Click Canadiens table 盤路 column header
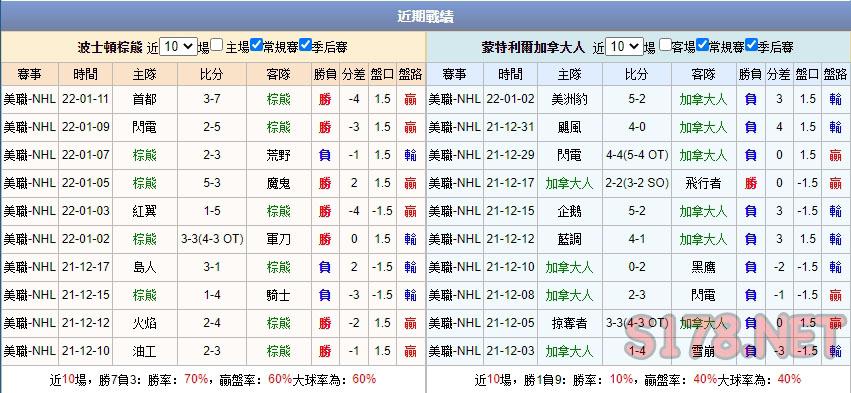Viewport: 851px width, 393px height. [x=836, y=74]
